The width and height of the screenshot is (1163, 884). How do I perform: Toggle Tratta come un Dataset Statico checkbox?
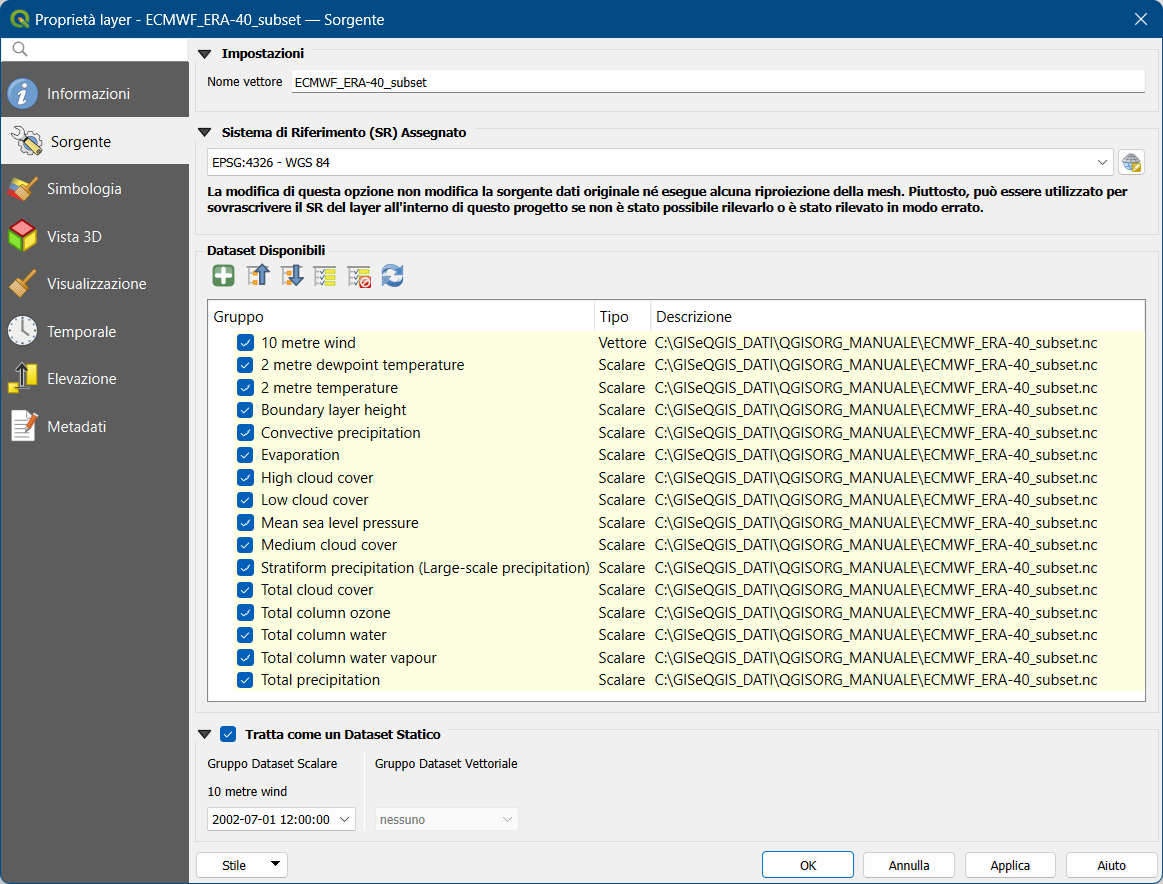coord(228,734)
